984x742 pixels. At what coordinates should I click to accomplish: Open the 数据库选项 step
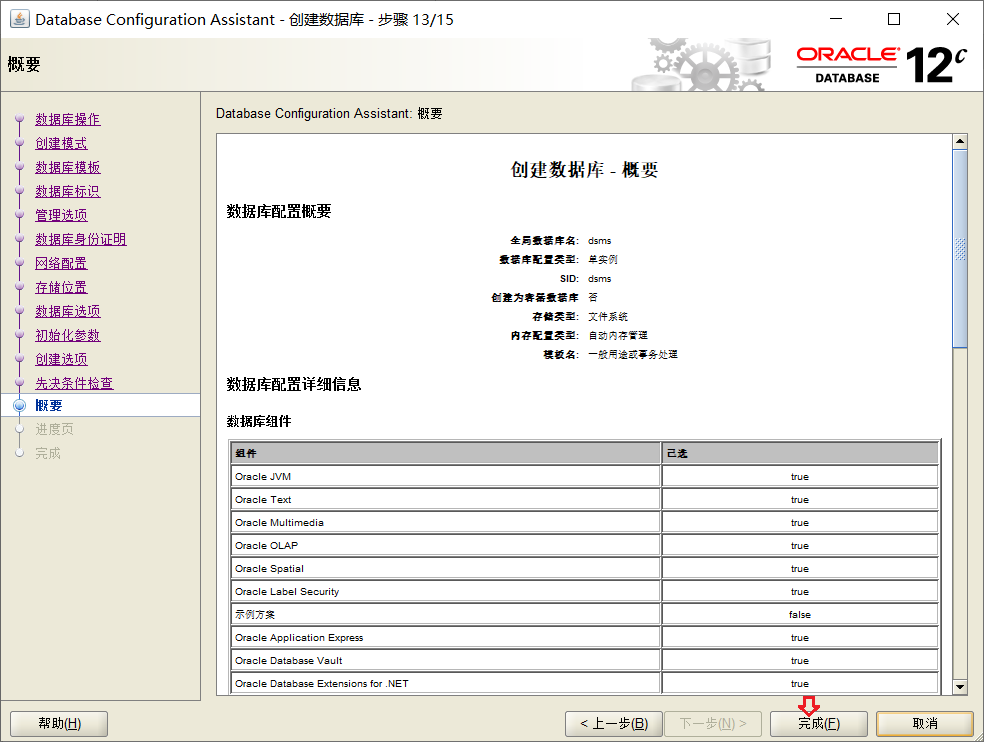(68, 311)
